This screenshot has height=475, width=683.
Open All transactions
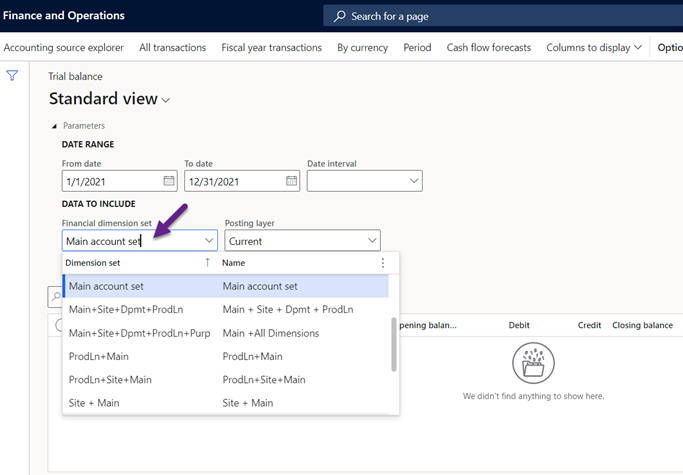click(172, 48)
